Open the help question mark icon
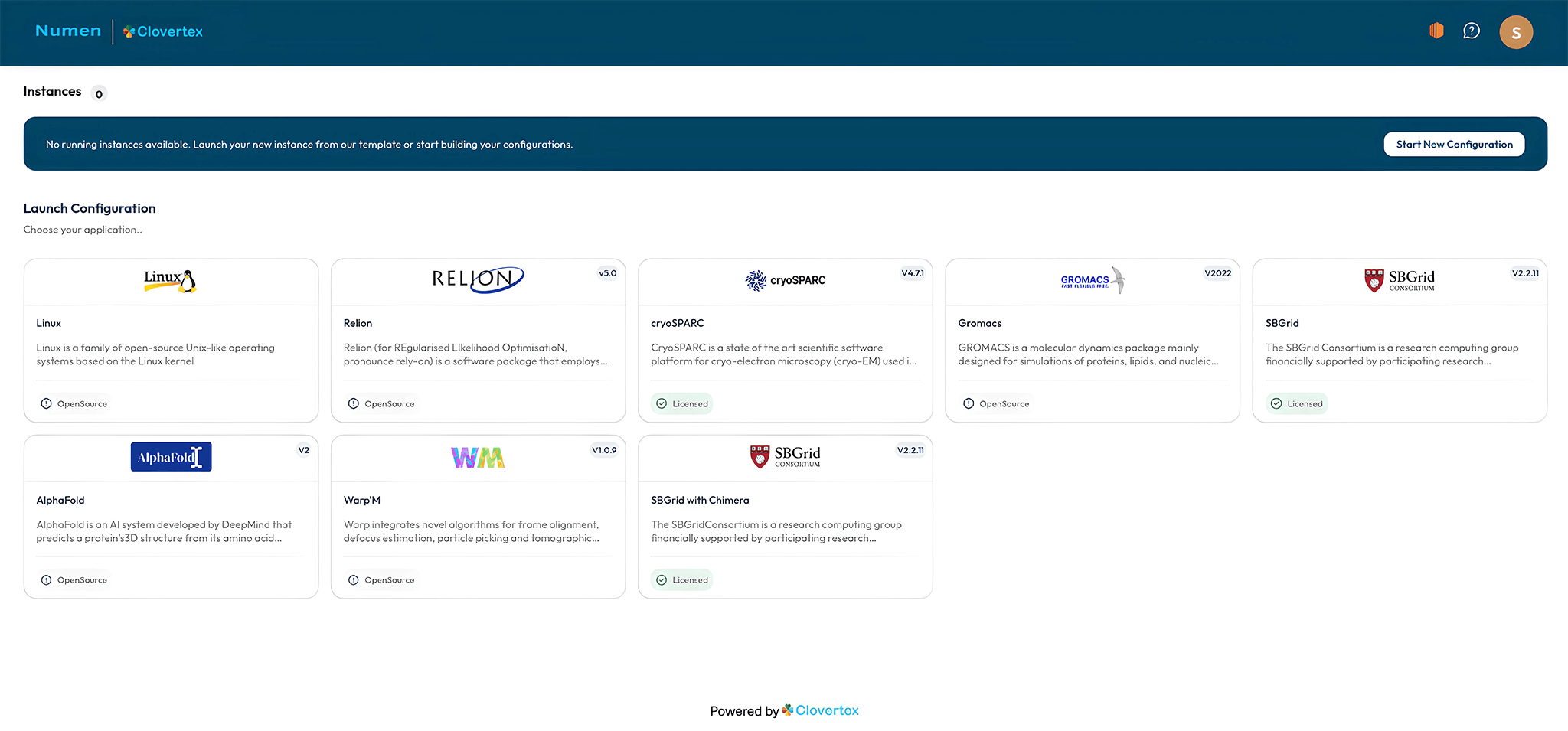 pyautogui.click(x=1471, y=31)
